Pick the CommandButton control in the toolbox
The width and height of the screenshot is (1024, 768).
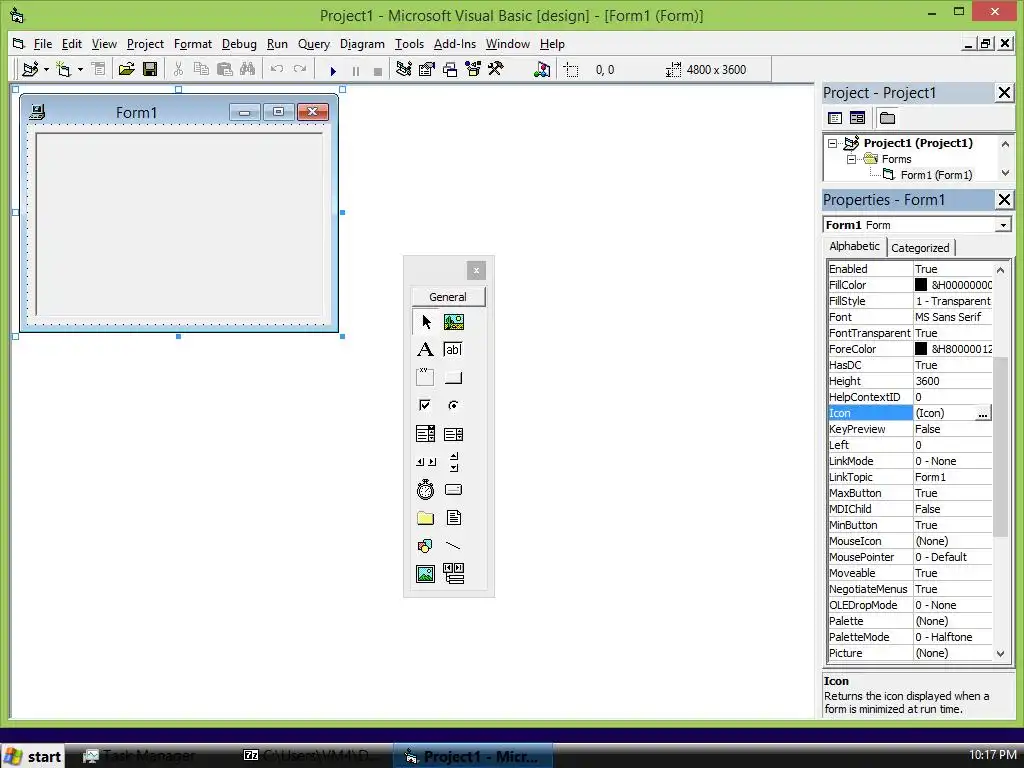pyautogui.click(x=454, y=377)
